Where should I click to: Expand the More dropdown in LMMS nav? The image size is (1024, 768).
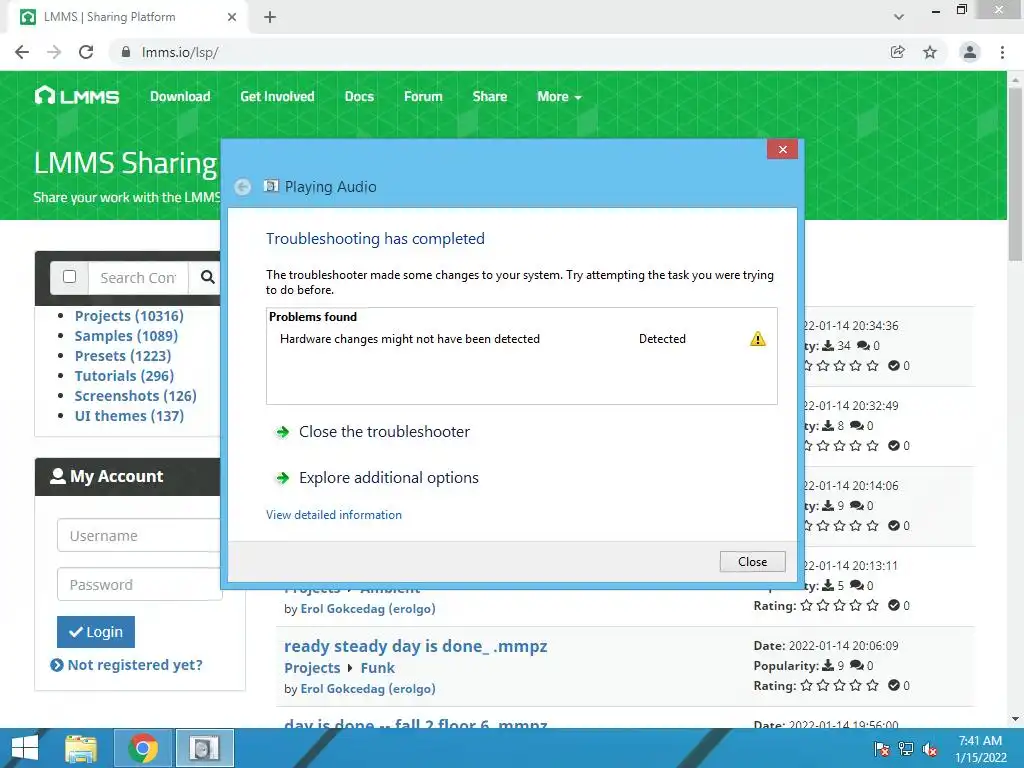[x=559, y=97]
